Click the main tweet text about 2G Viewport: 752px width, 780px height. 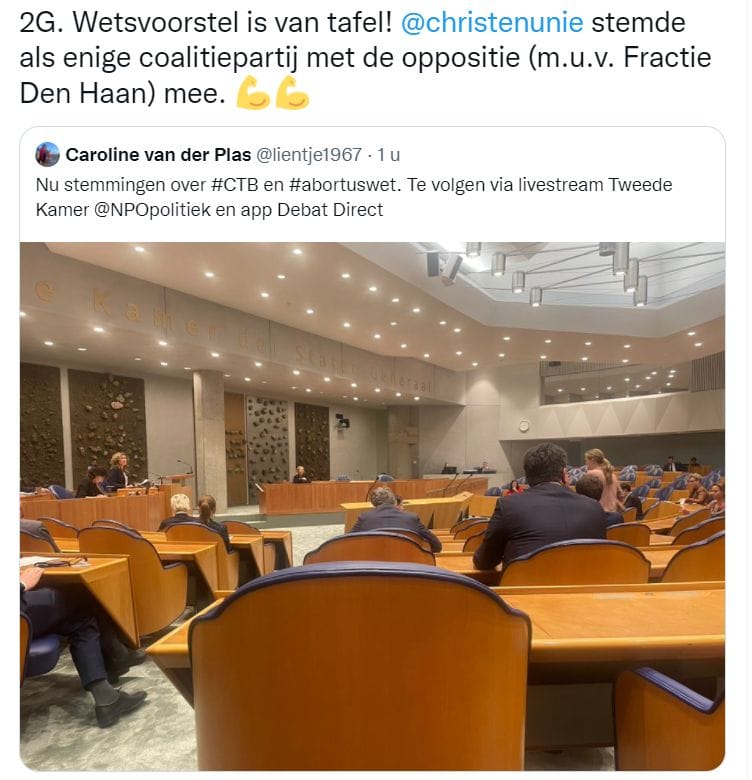(x=365, y=58)
